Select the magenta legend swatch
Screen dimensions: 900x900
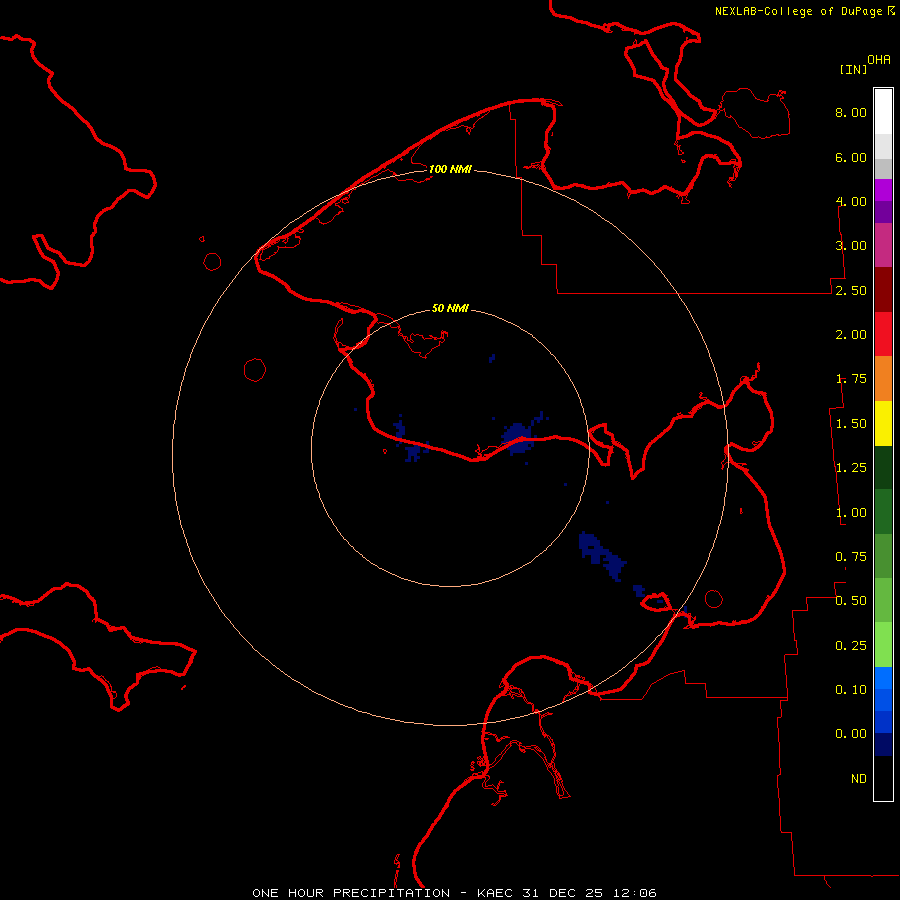point(883,245)
